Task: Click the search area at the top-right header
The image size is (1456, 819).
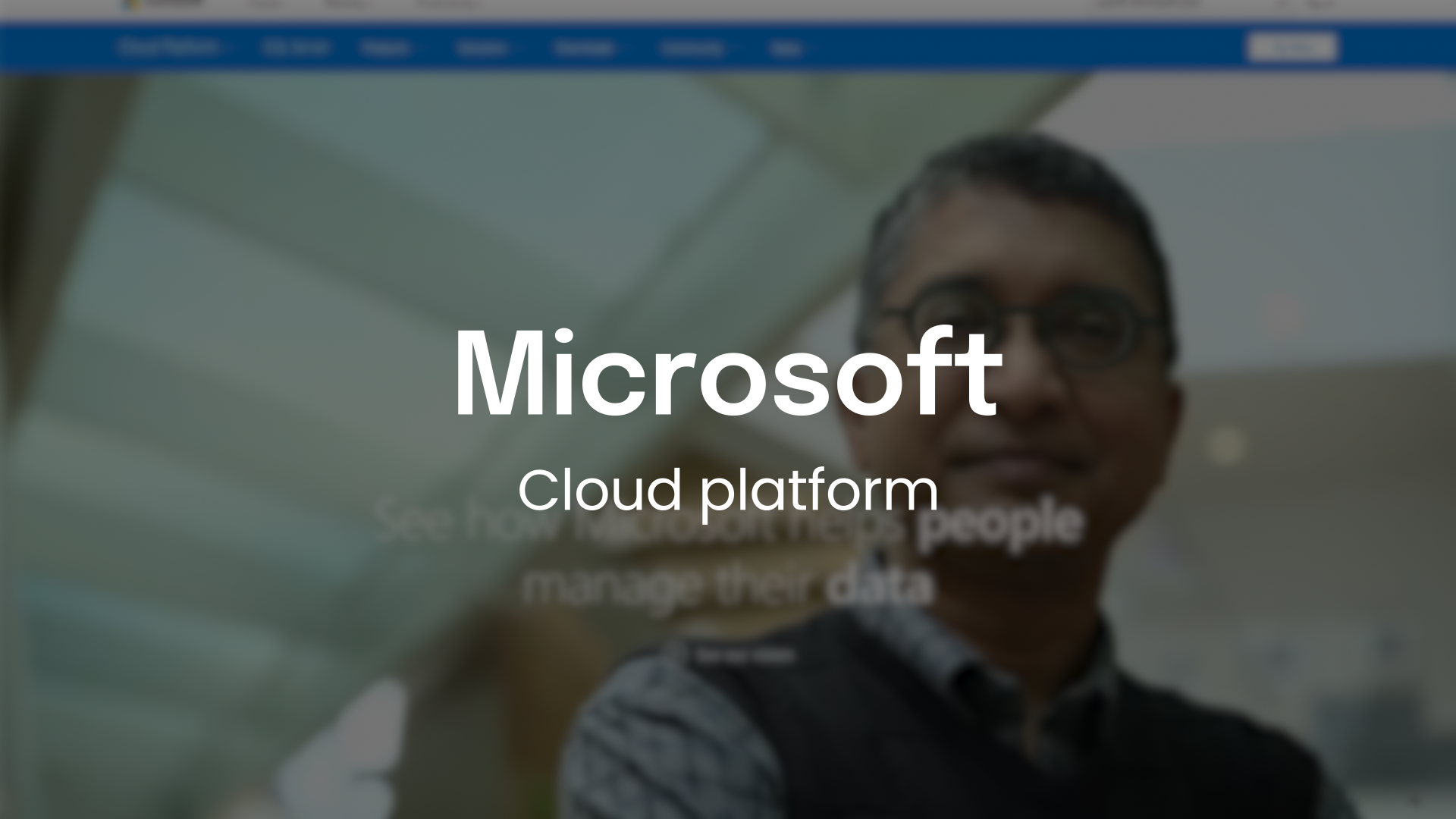Action: click(1149, 3)
